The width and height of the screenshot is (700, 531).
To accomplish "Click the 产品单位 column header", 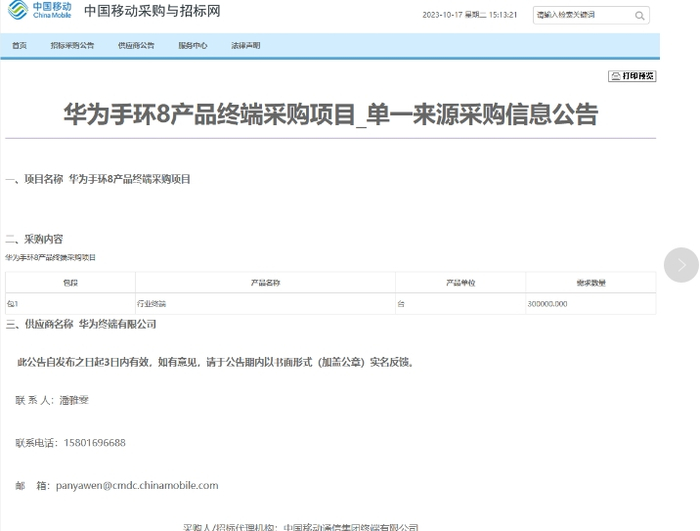I will (x=461, y=283).
